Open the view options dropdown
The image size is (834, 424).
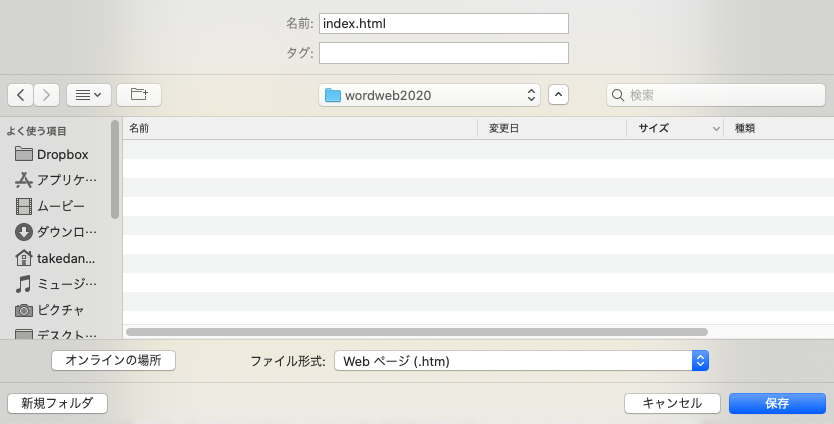(x=88, y=95)
